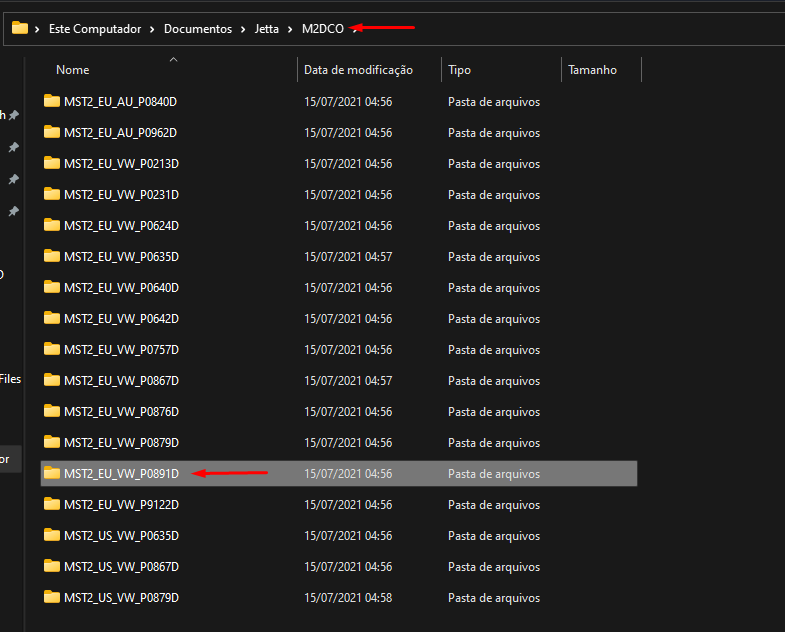Select folder name MST2_EU_VW_P9122D
Screen dimensions: 785x632
click(121, 505)
